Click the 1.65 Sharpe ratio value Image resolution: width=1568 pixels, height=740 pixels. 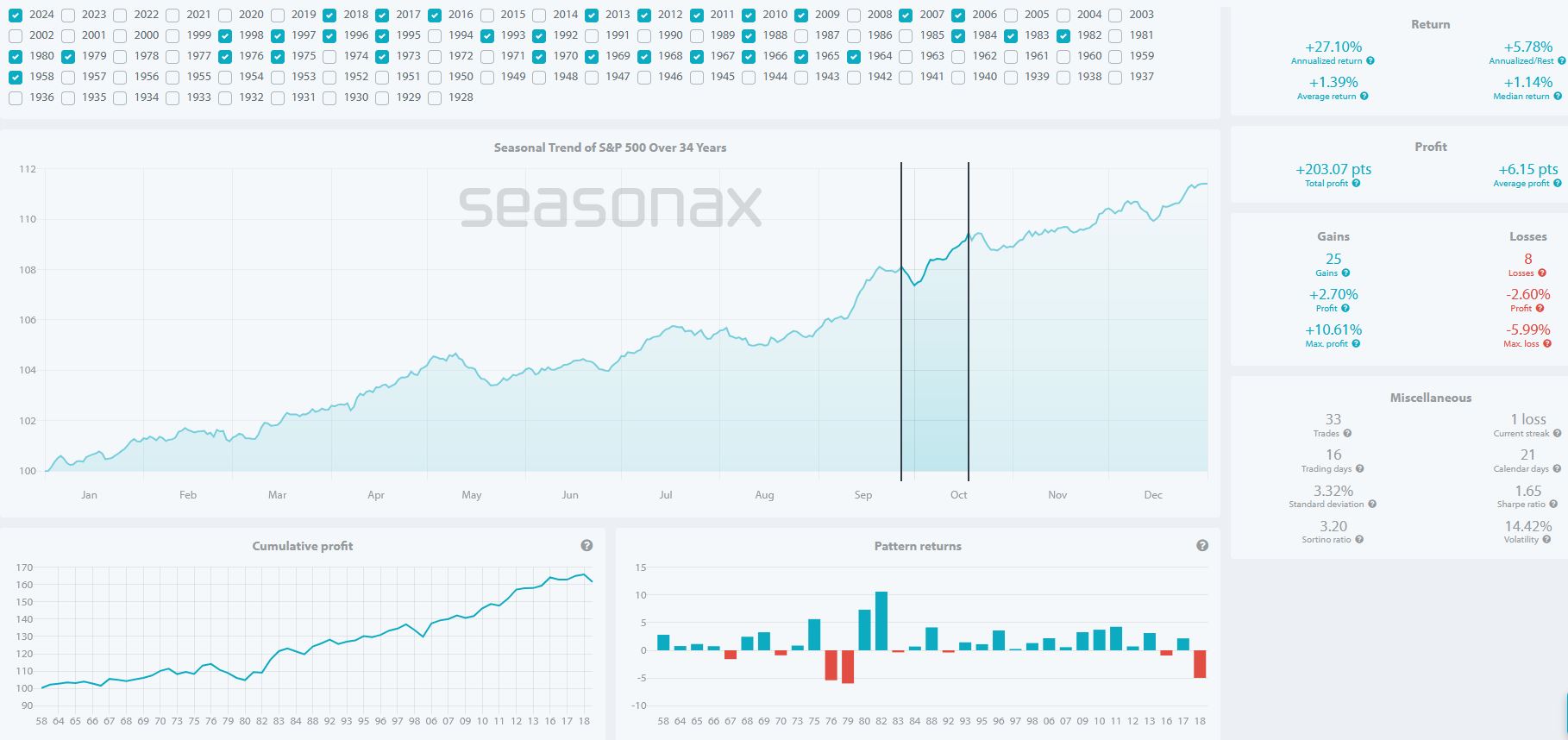point(1528,491)
